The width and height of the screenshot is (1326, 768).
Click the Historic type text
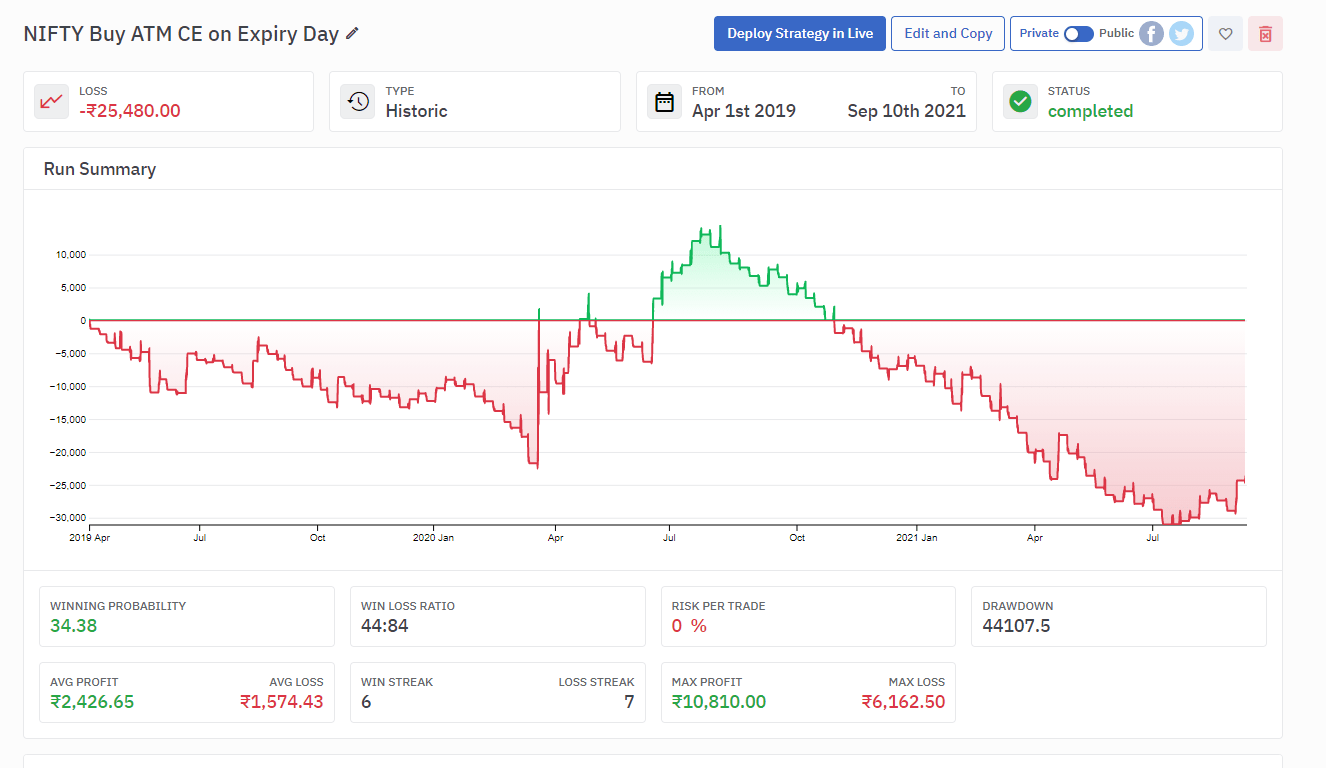pos(416,111)
